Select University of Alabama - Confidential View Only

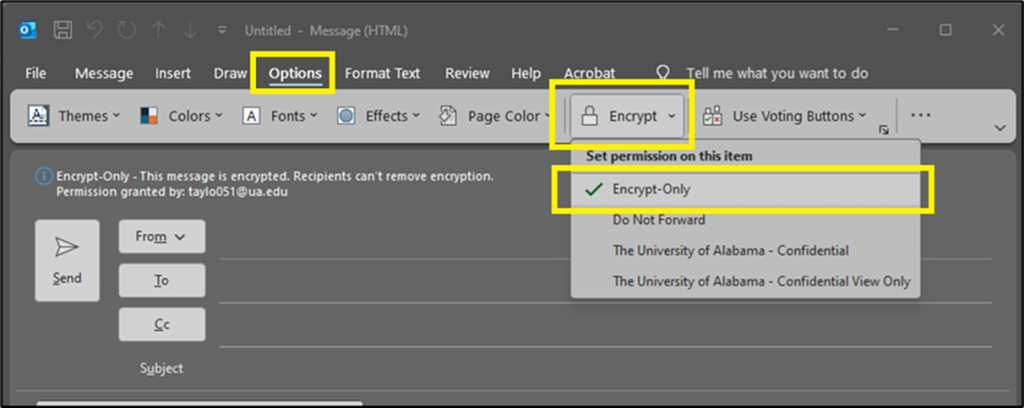(x=761, y=281)
